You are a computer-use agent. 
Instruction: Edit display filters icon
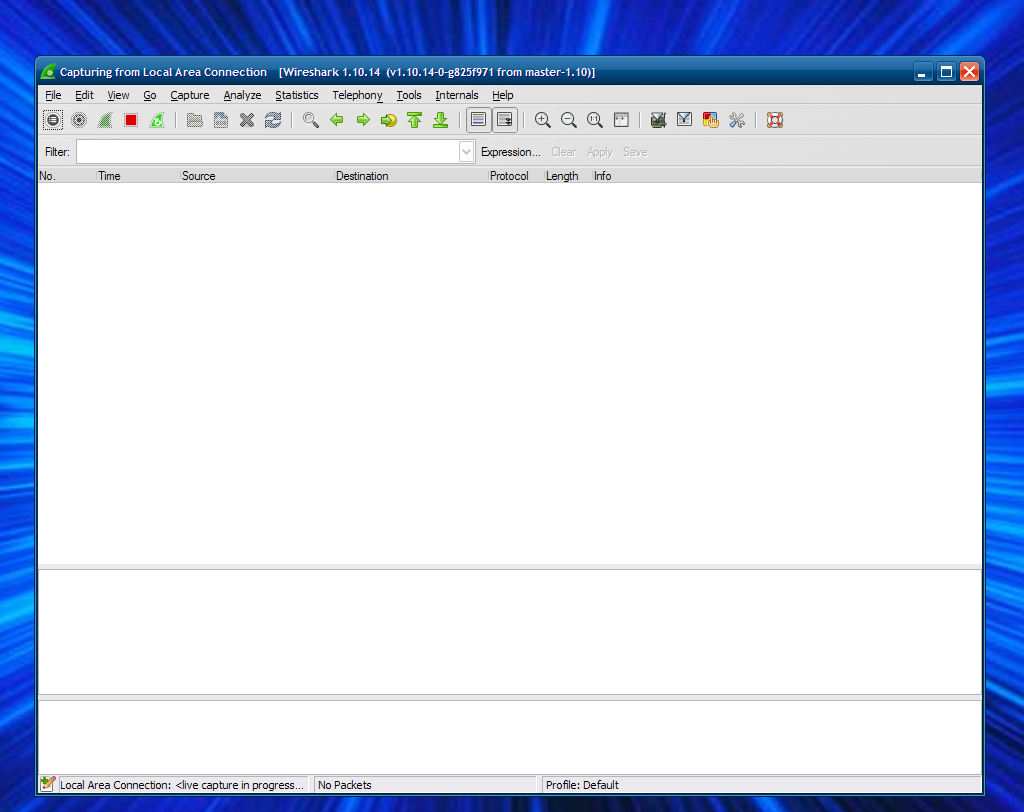pos(684,120)
